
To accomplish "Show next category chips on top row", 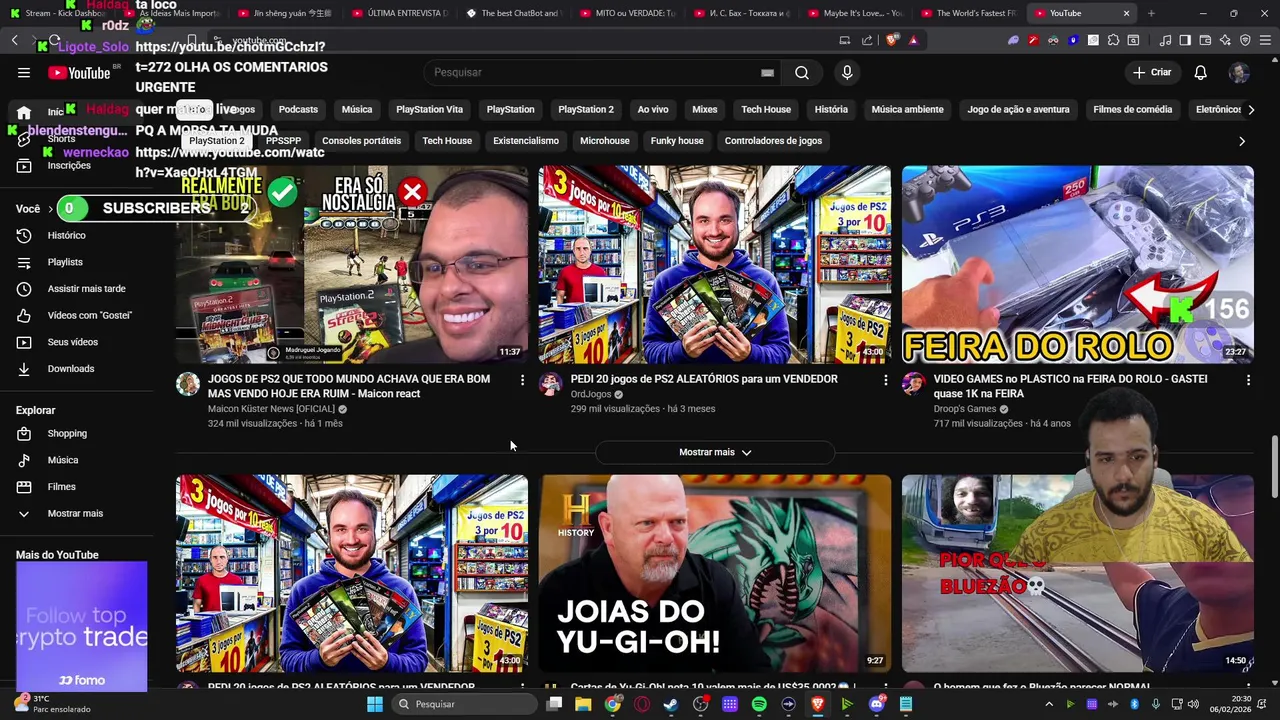I will [x=1250, y=109].
